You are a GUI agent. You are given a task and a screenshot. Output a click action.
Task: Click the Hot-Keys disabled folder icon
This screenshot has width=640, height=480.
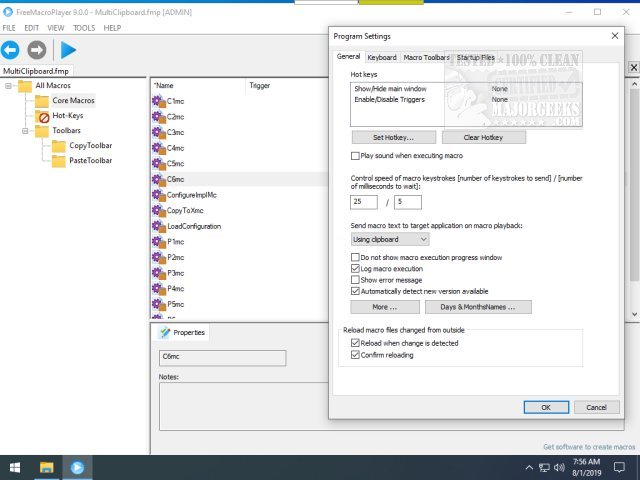coord(42,116)
